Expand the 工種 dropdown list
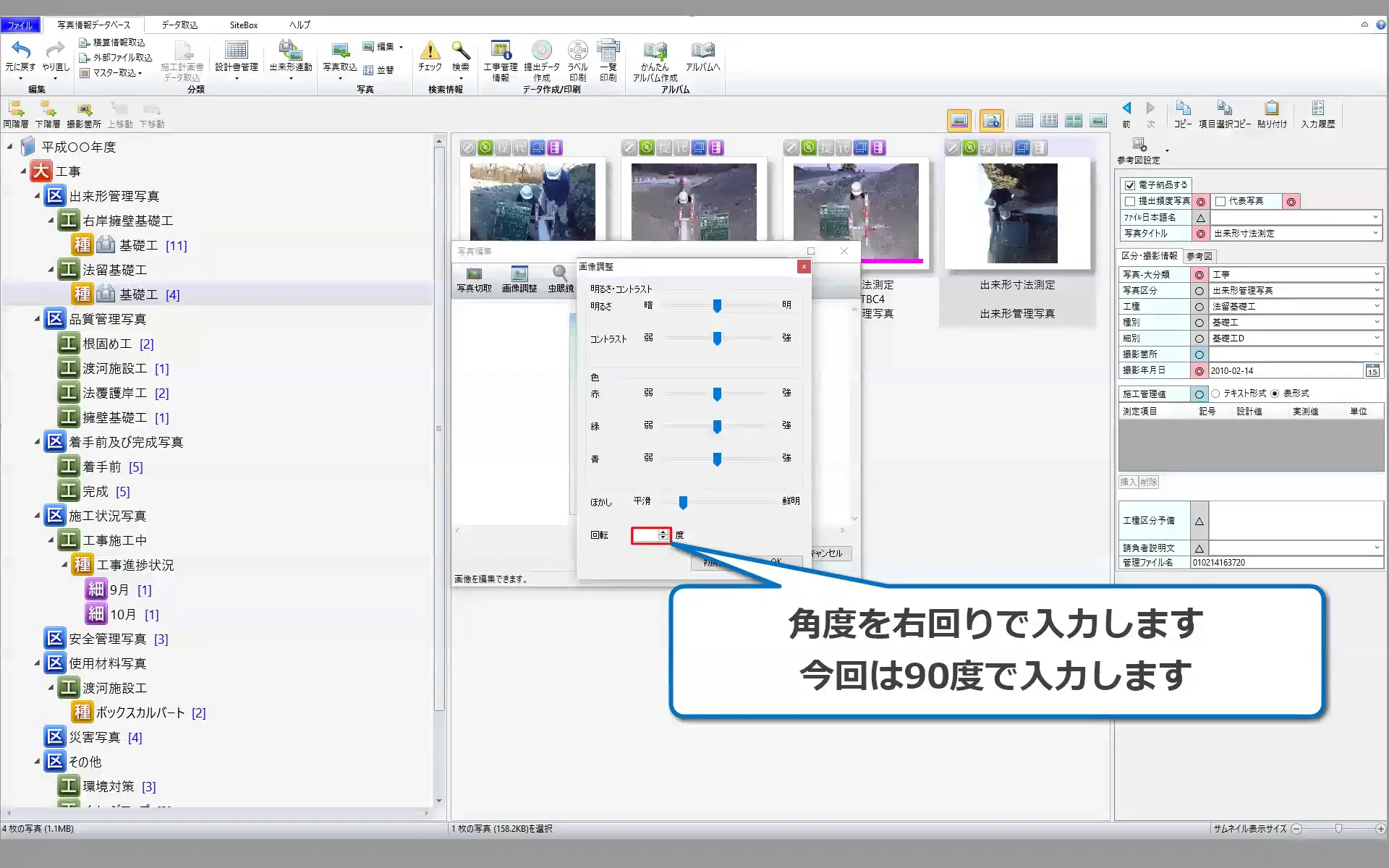 point(1375,306)
